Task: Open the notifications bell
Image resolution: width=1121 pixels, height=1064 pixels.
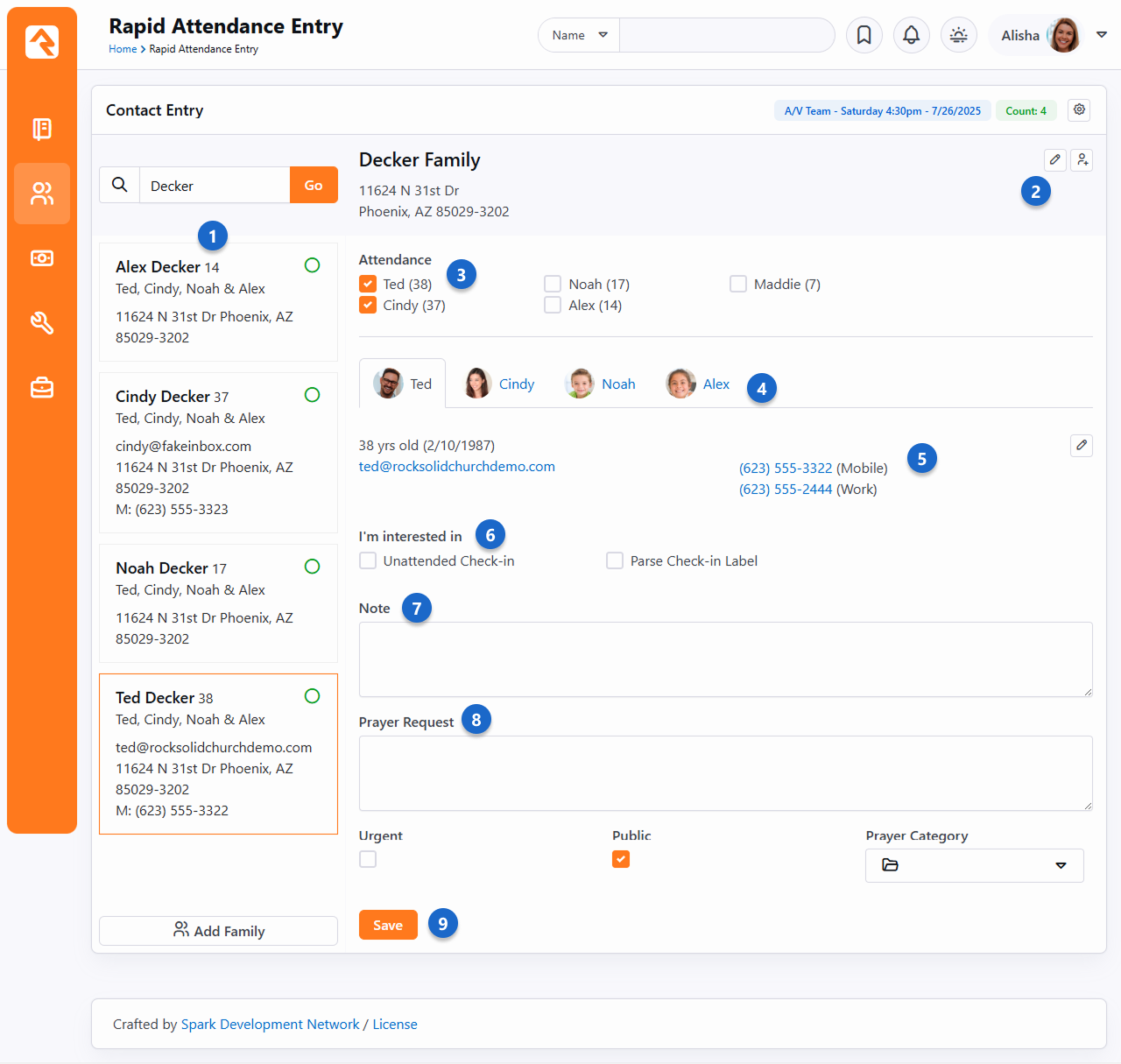Action: pyautogui.click(x=911, y=35)
